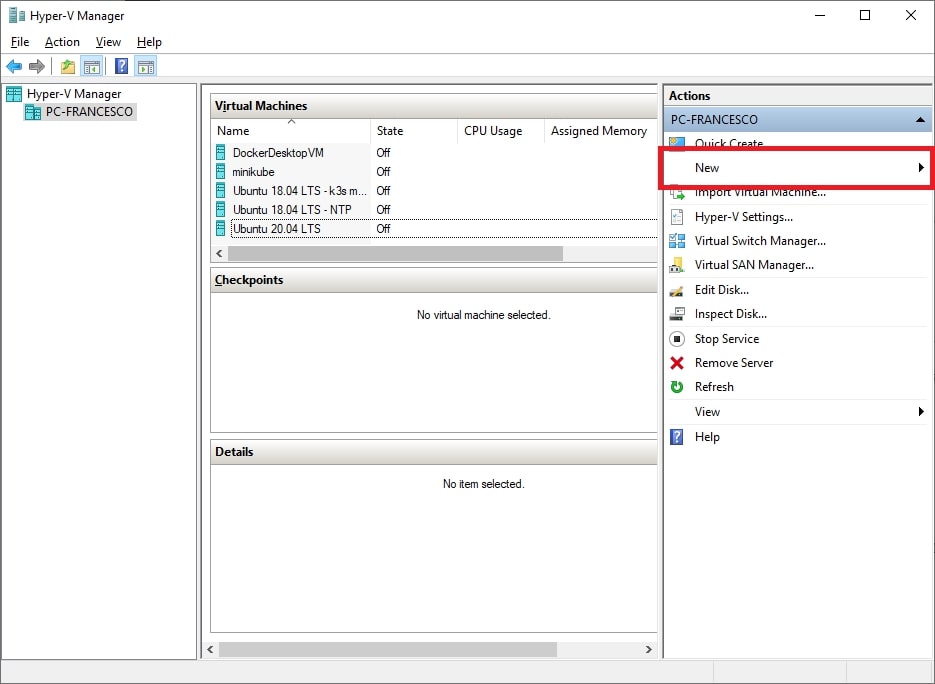Select Hyper-V Manager root tree node

74,94
